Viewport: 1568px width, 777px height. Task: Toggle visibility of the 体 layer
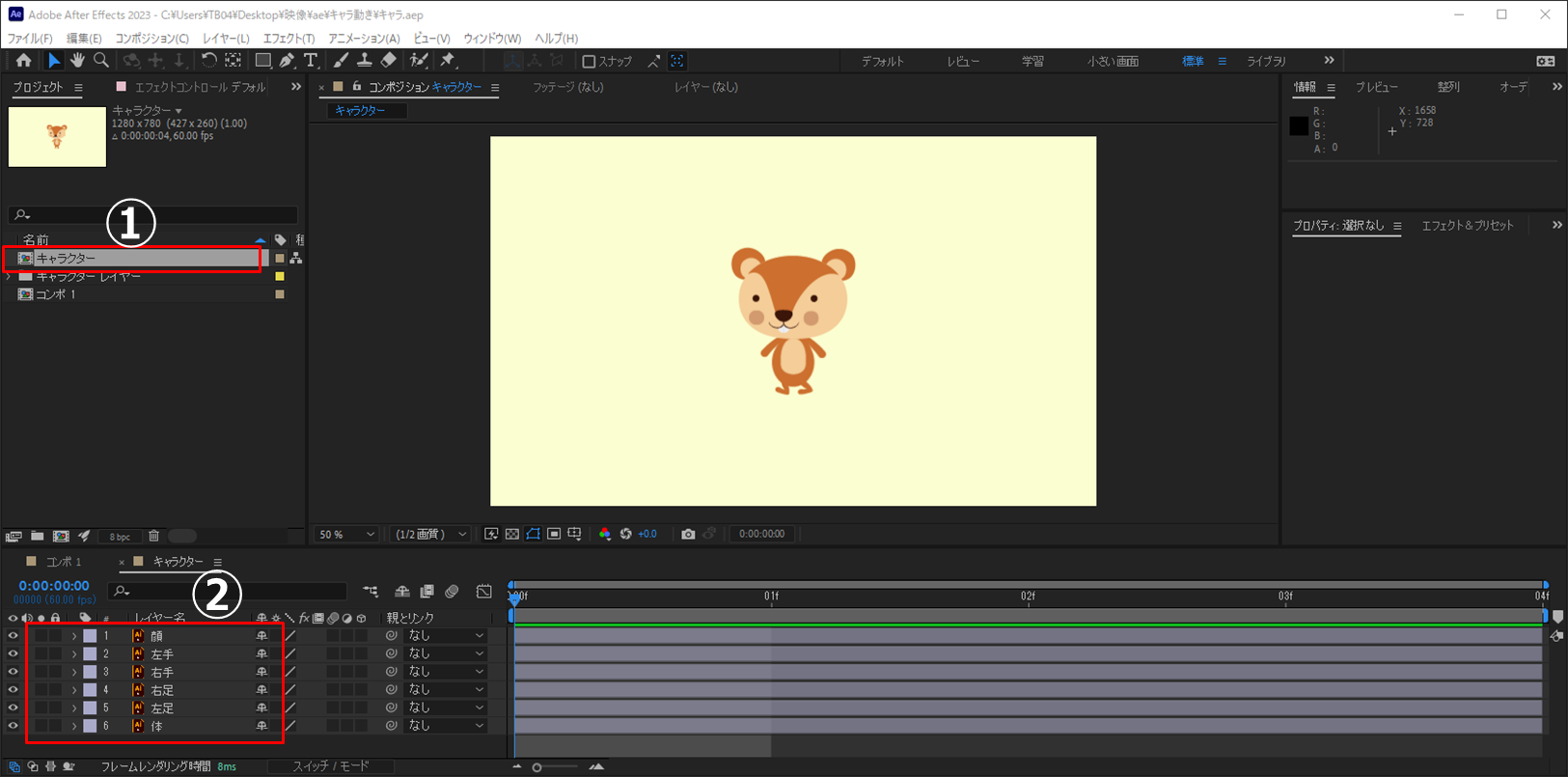14,726
